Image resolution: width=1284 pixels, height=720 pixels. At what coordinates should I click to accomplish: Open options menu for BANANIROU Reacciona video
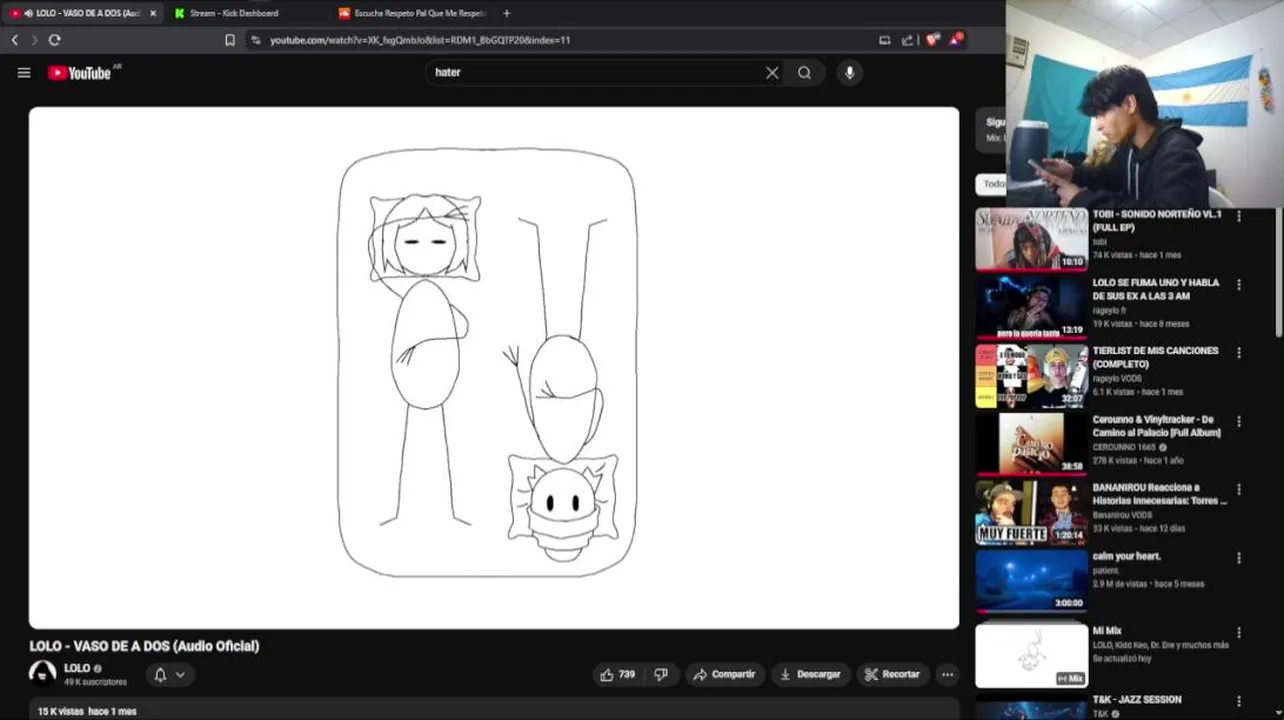[x=1239, y=490]
